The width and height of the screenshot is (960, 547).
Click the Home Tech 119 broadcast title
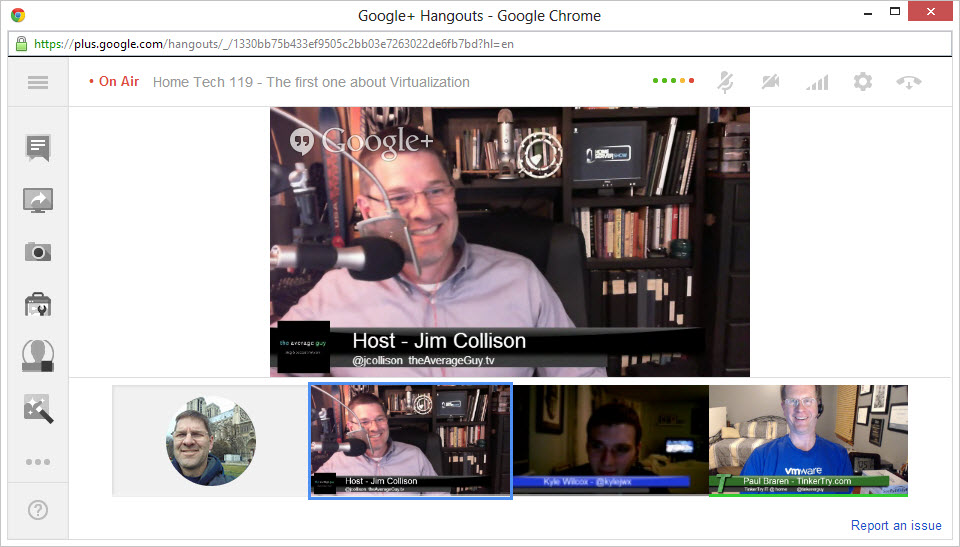[311, 82]
